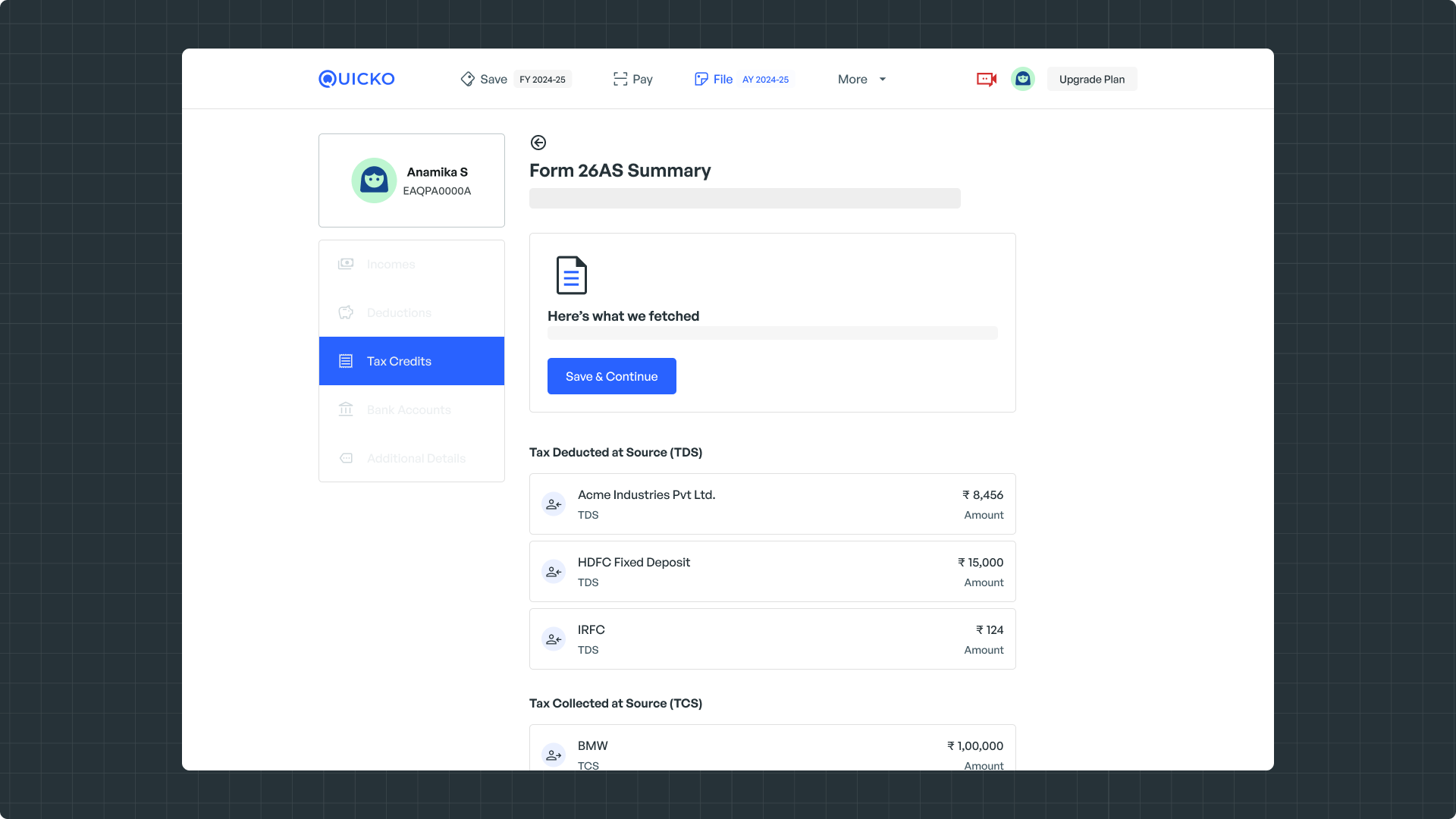The image size is (1456, 819).
Task: Switch to Incomes section
Action: click(412, 264)
